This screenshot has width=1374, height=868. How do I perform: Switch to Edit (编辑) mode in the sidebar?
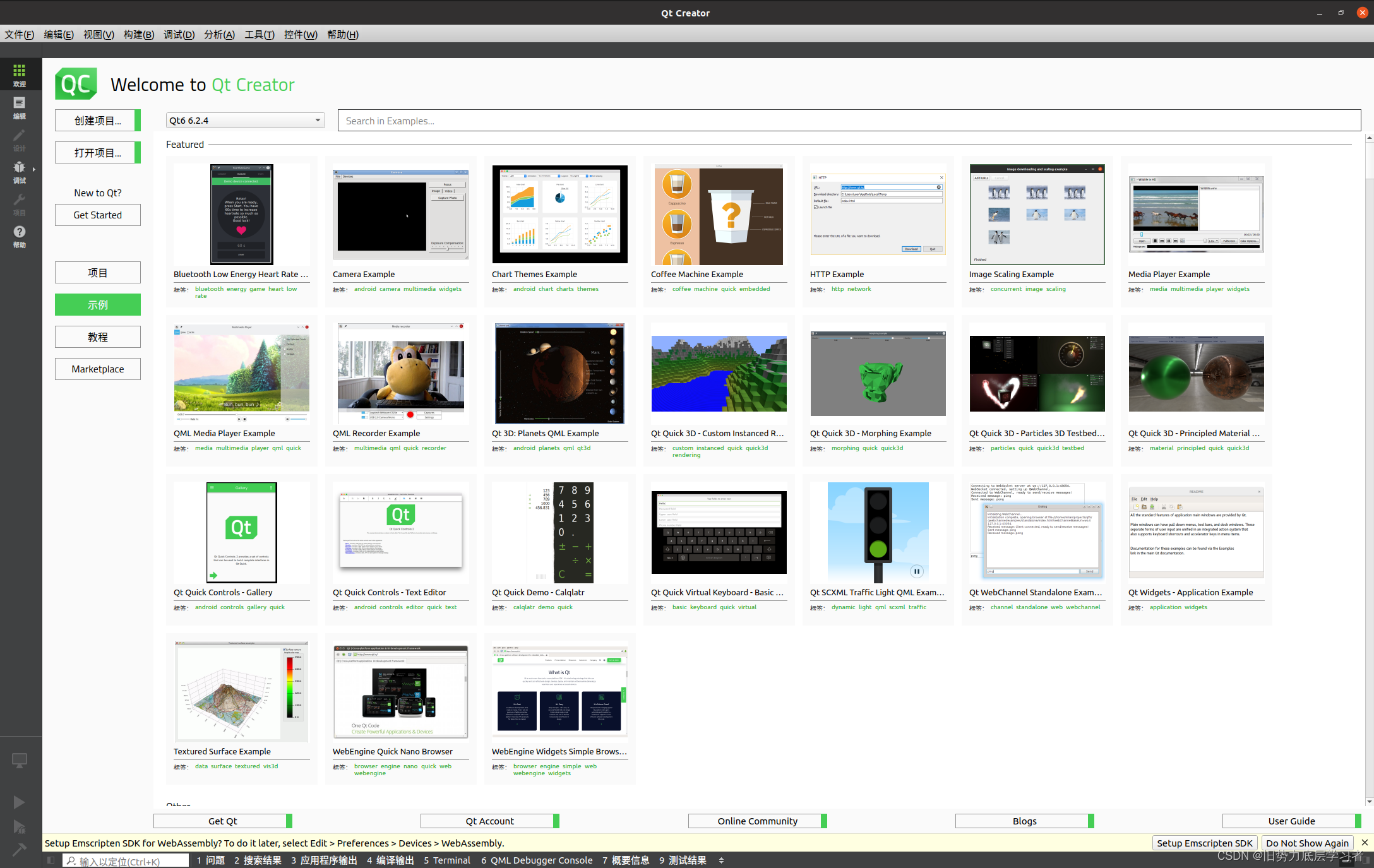[20, 107]
